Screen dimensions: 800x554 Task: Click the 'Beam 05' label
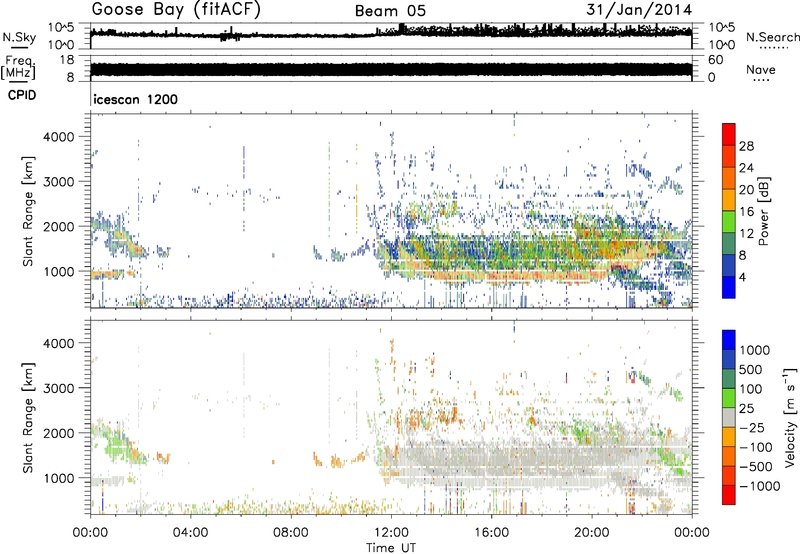pyautogui.click(x=390, y=11)
